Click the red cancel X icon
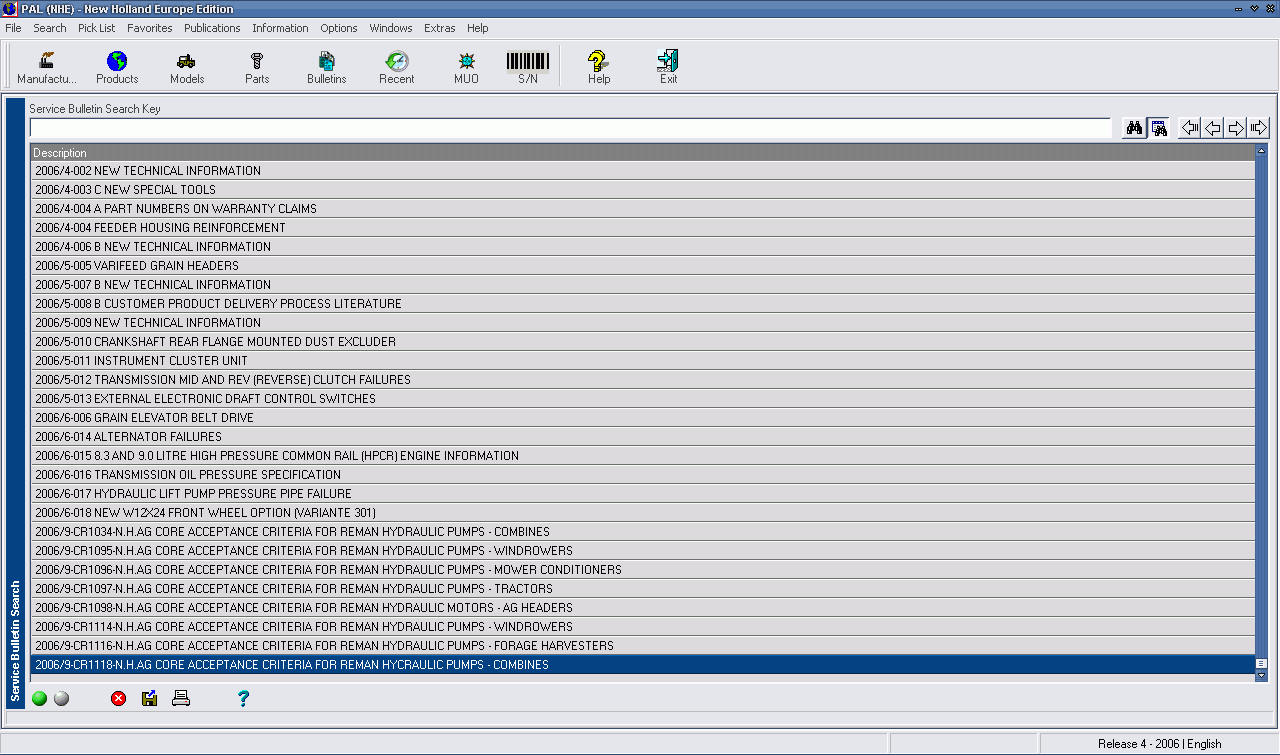The height and width of the screenshot is (755, 1280). 119,698
